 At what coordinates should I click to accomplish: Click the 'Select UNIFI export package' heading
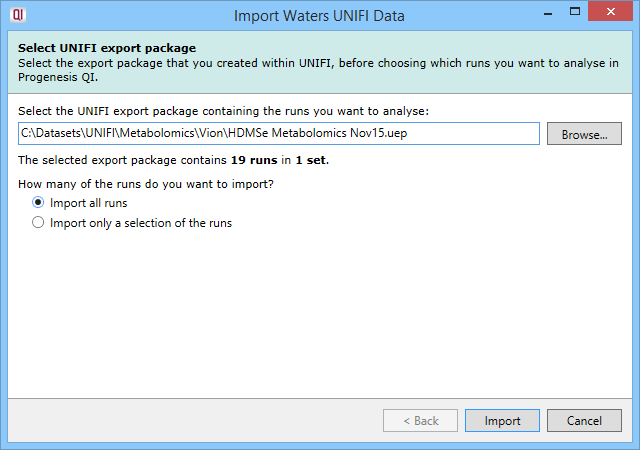[x=107, y=48]
